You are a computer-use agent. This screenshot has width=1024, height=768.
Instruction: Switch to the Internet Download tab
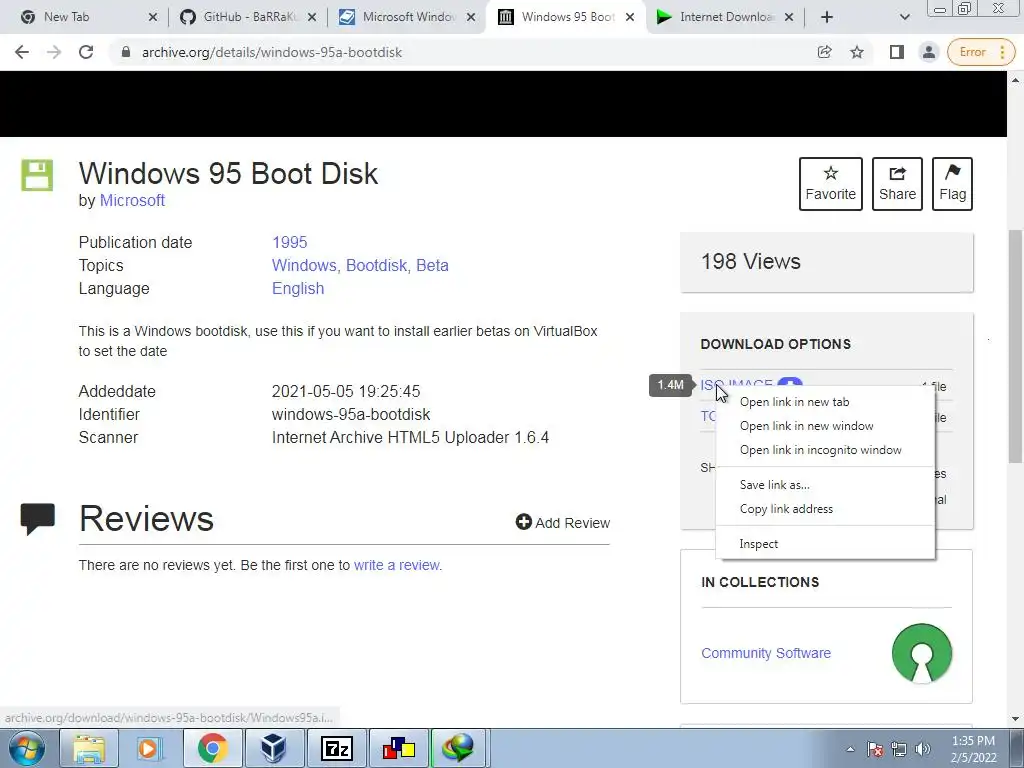pos(727,17)
